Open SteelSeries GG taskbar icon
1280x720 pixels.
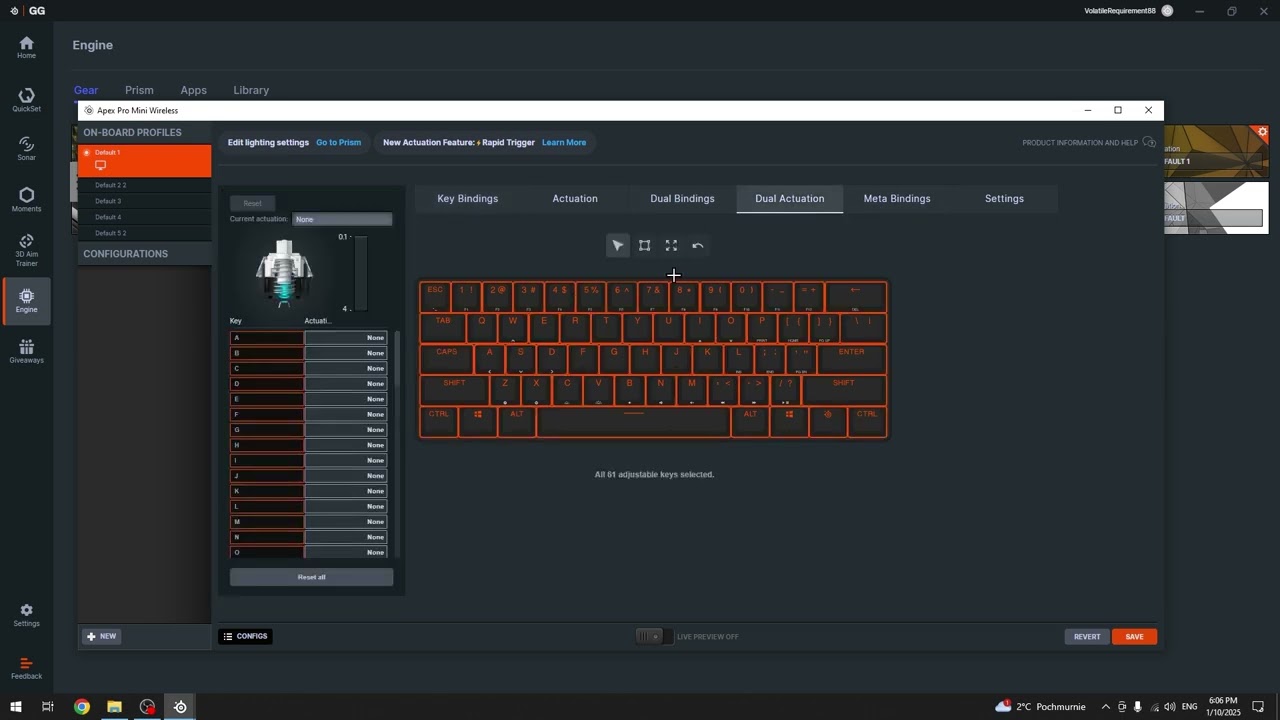tap(180, 707)
